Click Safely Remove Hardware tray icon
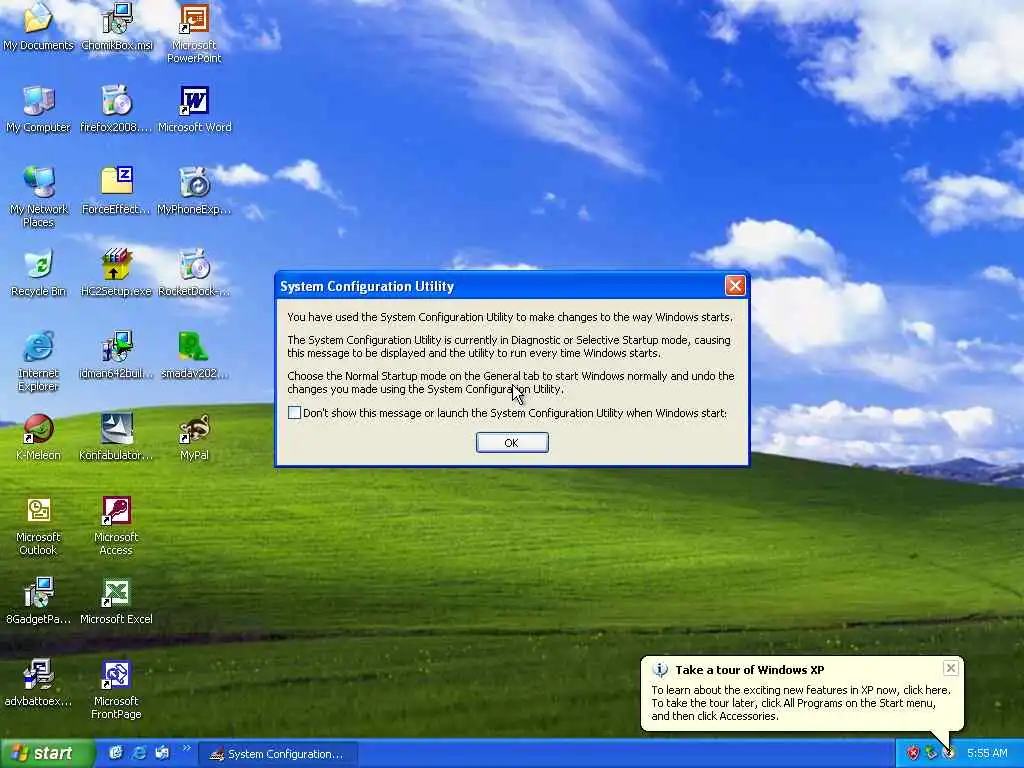 pyautogui.click(x=931, y=754)
